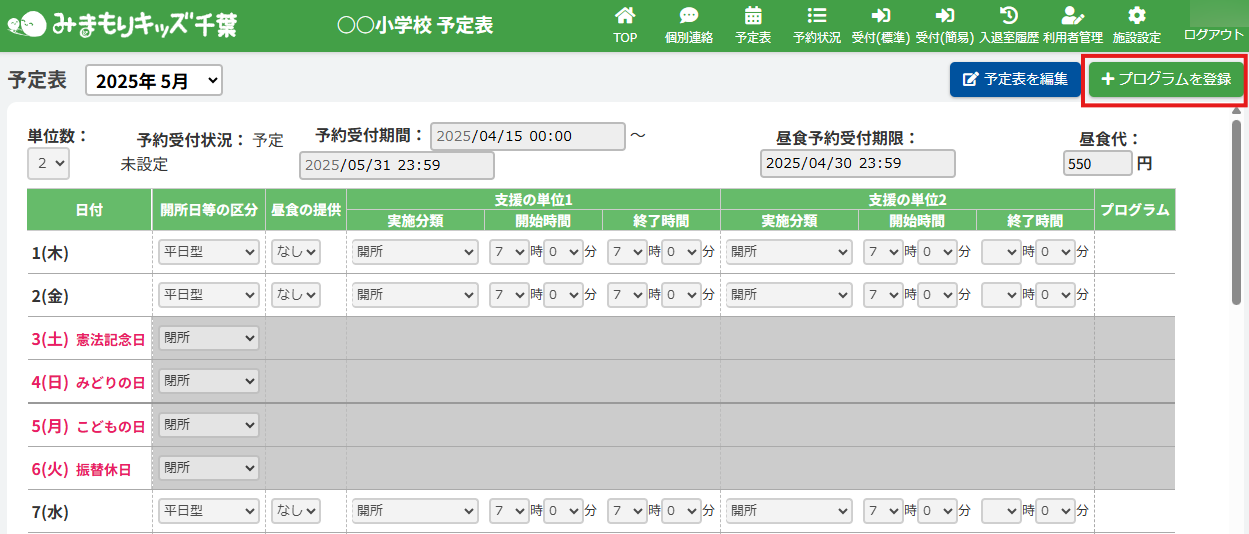Click the 昼食代 price input field
1249x534 pixels.
[1097, 164]
